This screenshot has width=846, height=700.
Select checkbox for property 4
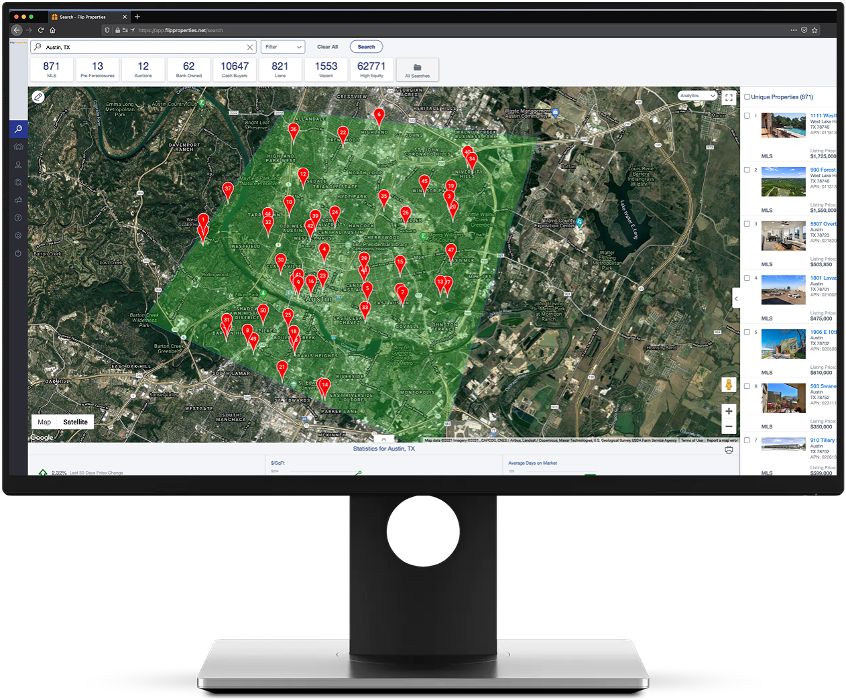tap(747, 278)
